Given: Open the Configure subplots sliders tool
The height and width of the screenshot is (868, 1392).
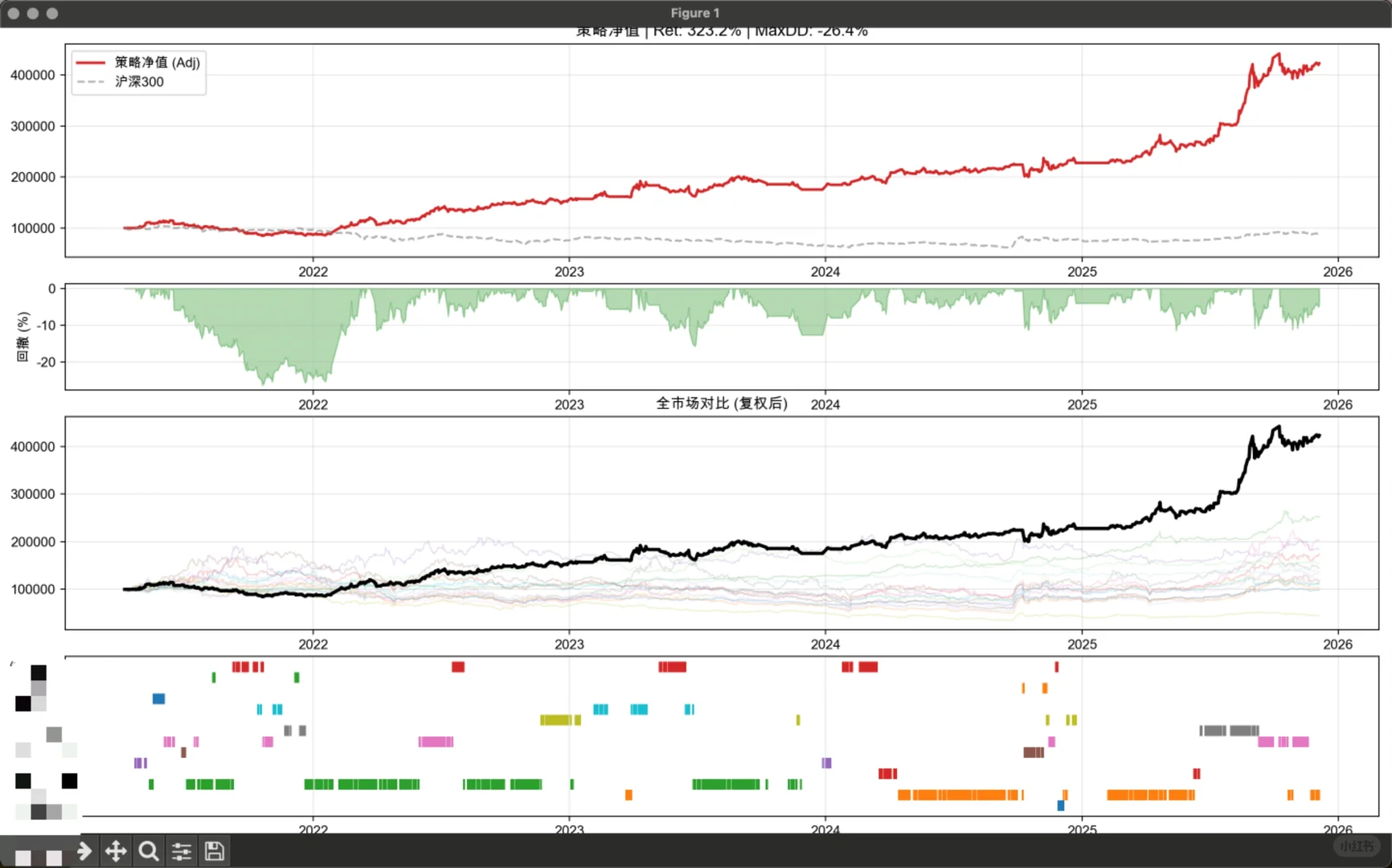Looking at the screenshot, I should [182, 850].
